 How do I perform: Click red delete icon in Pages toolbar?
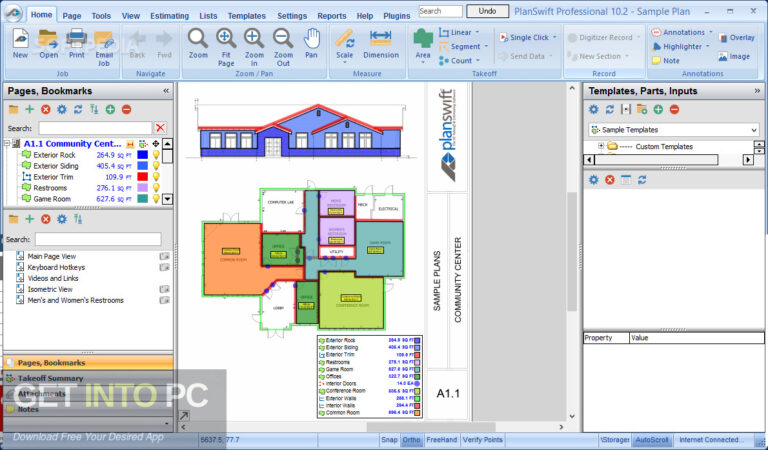(x=46, y=109)
